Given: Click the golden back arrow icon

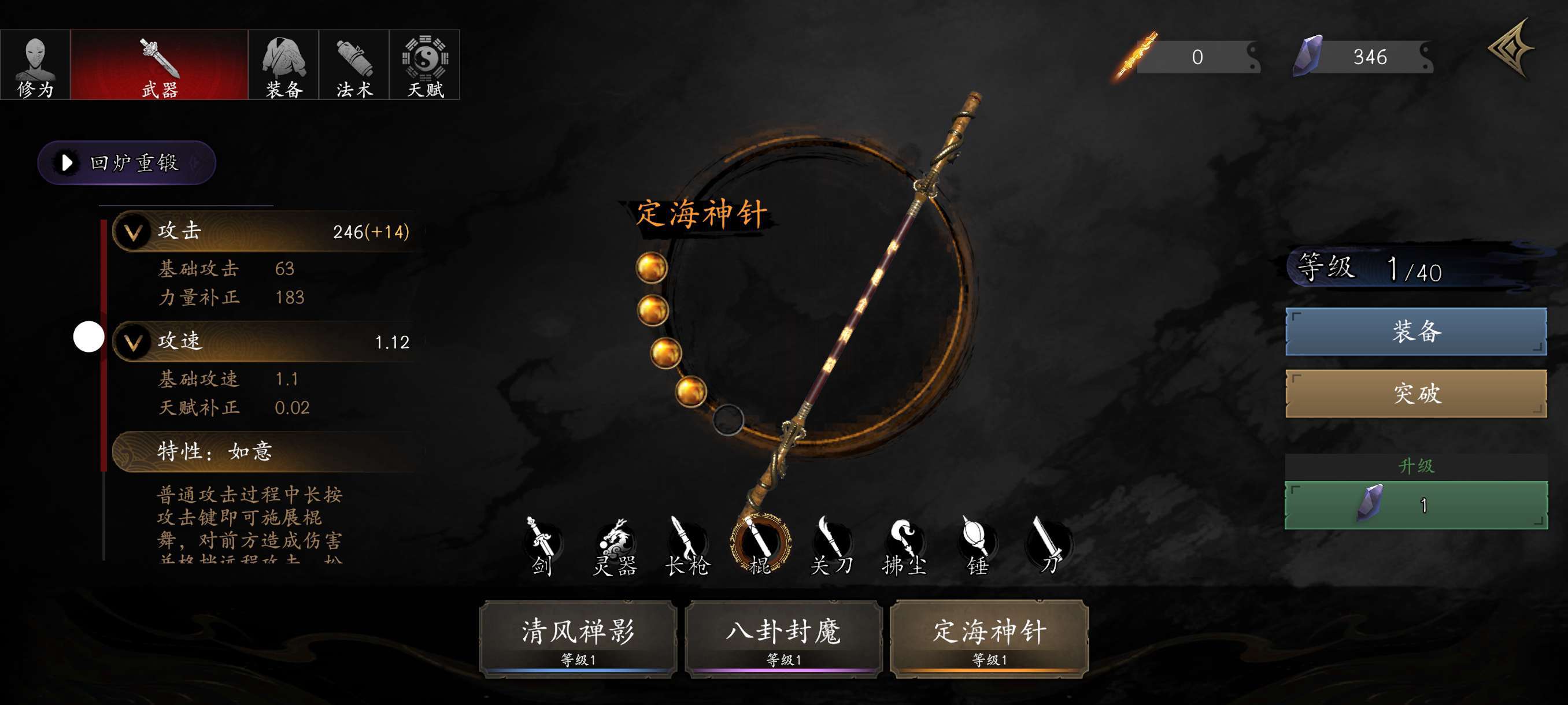Looking at the screenshot, I should [1512, 49].
